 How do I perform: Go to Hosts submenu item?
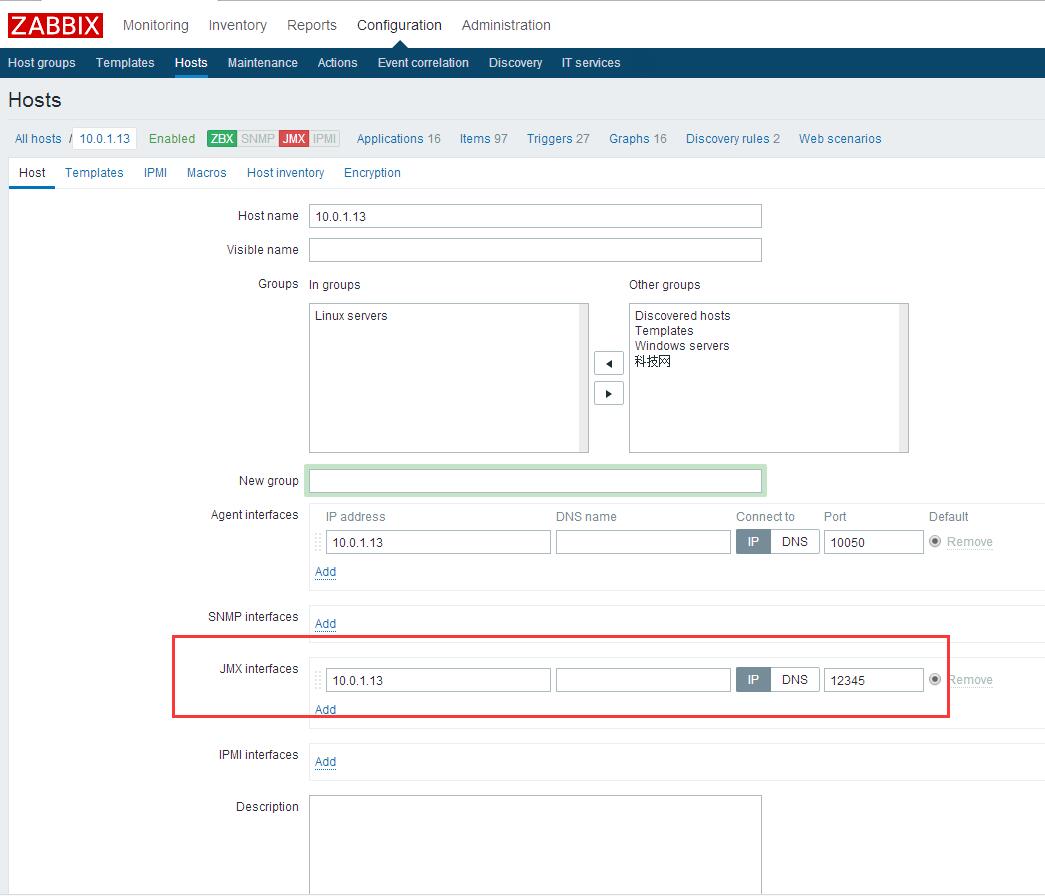click(191, 63)
